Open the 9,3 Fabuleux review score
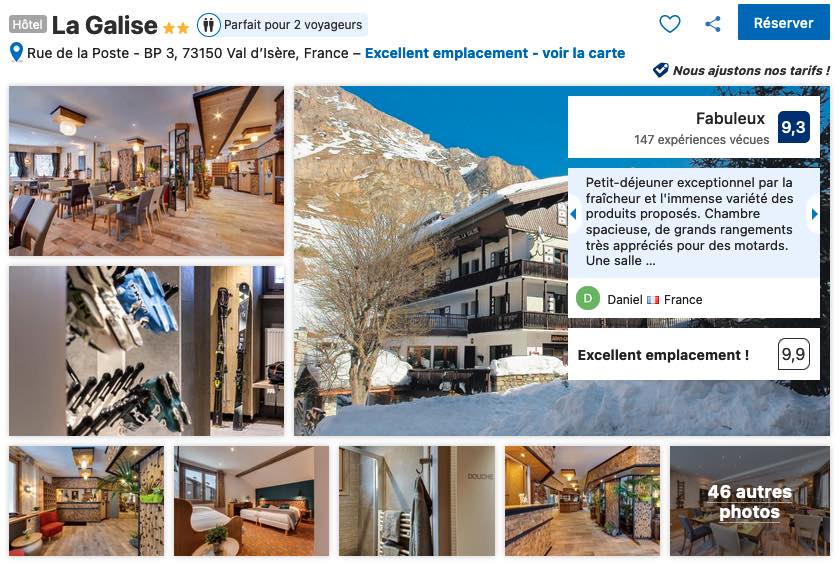 point(793,127)
